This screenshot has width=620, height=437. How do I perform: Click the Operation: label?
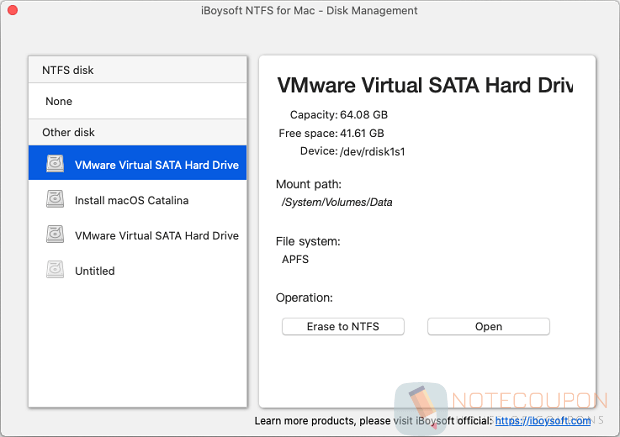point(304,298)
